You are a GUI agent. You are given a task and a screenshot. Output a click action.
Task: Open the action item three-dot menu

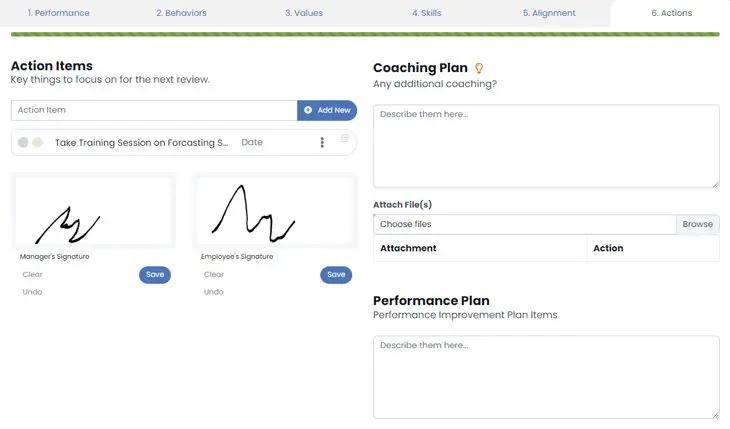tap(322, 142)
